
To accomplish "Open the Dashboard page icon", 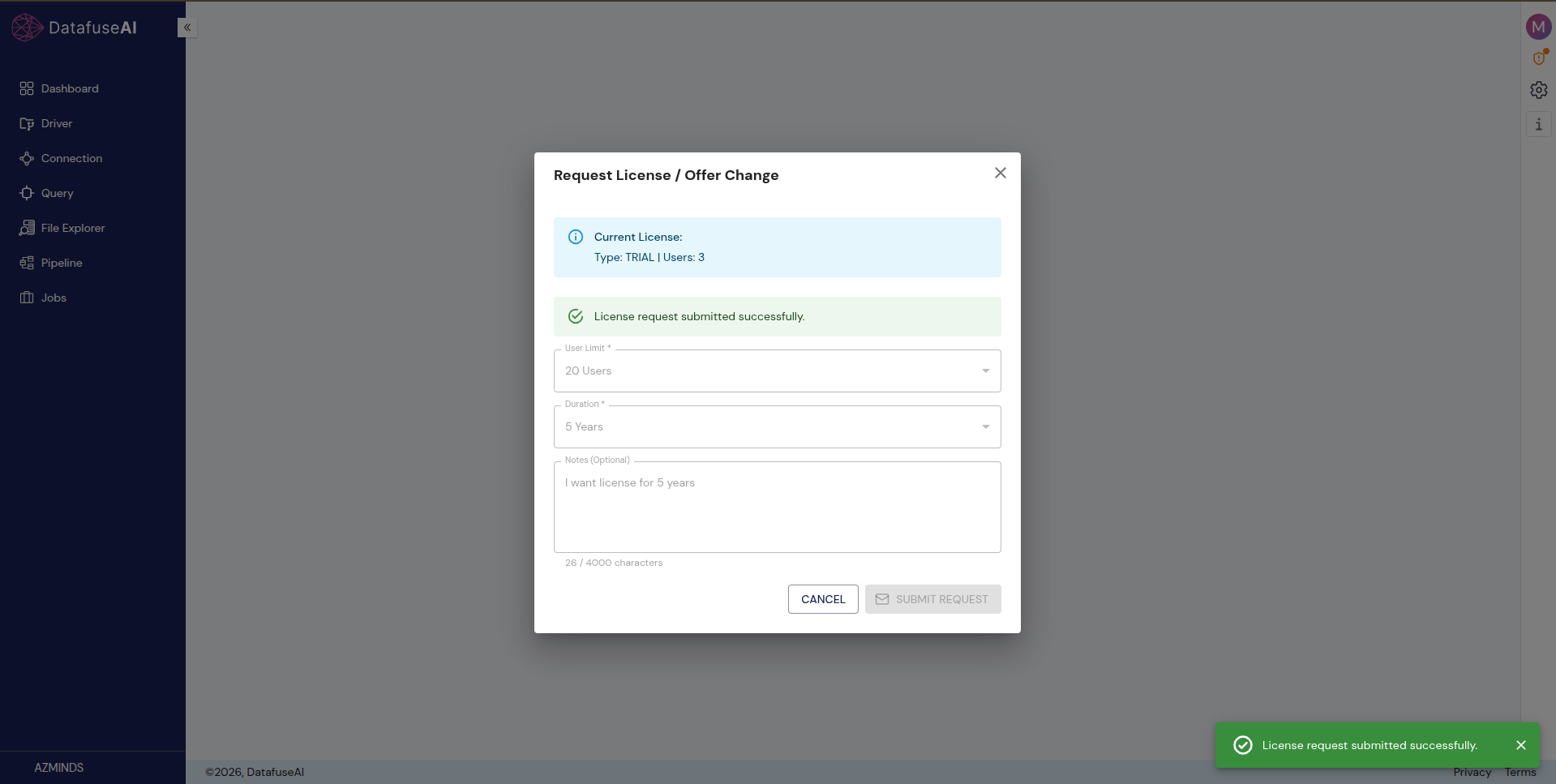I will click(x=27, y=88).
